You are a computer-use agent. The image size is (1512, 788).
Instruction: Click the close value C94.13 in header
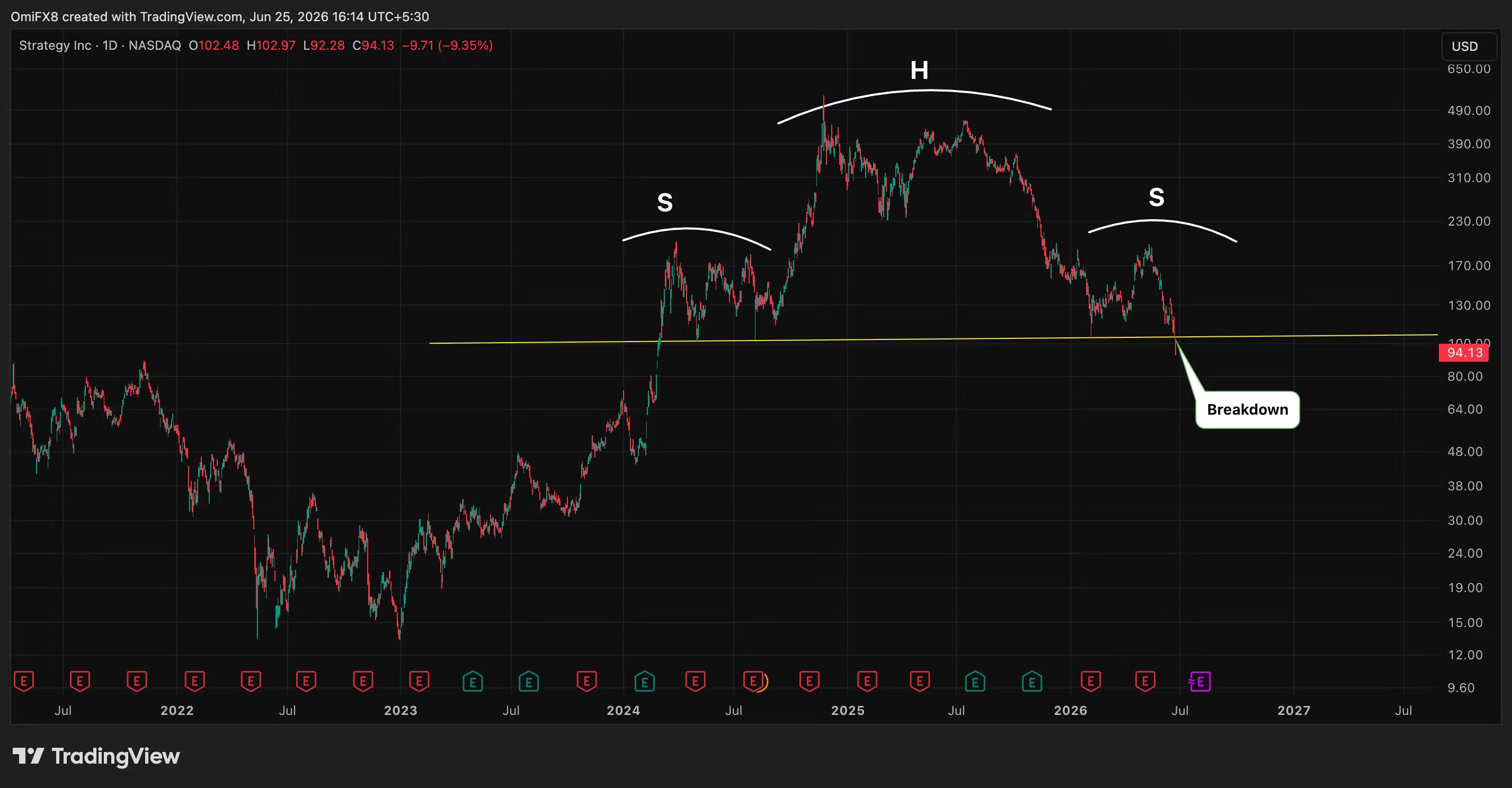[373, 45]
